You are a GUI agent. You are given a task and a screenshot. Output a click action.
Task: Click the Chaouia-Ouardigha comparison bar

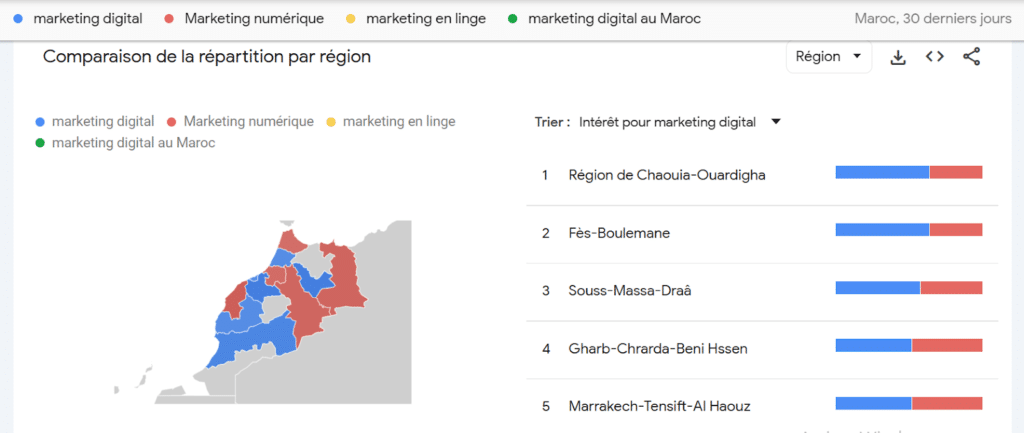[909, 172]
